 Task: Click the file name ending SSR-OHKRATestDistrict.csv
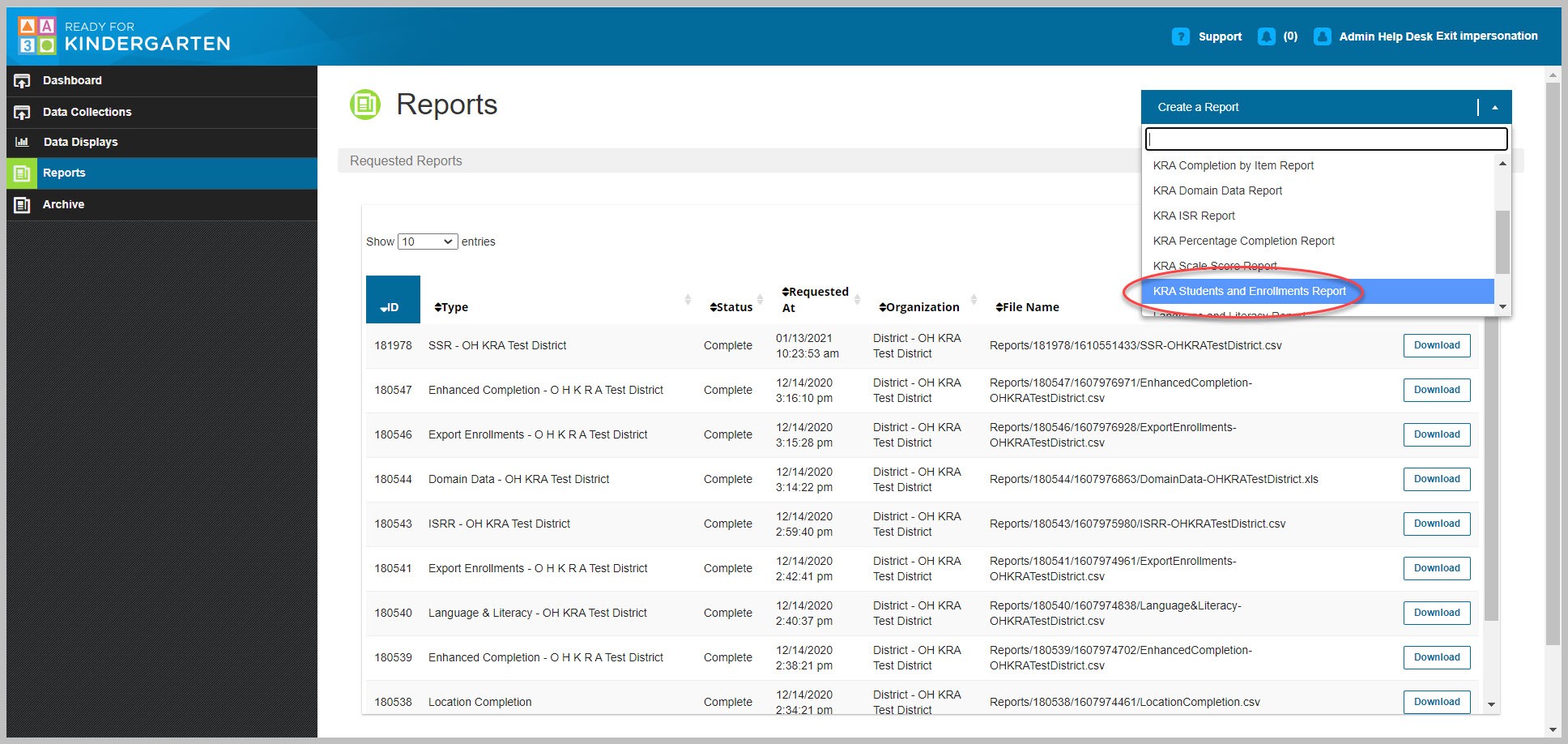tap(1136, 345)
